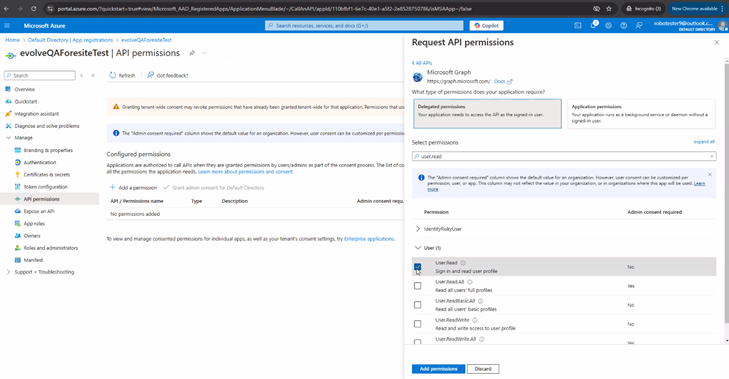
Task: Expand the IdentityRiskyUser group
Action: (x=418, y=229)
